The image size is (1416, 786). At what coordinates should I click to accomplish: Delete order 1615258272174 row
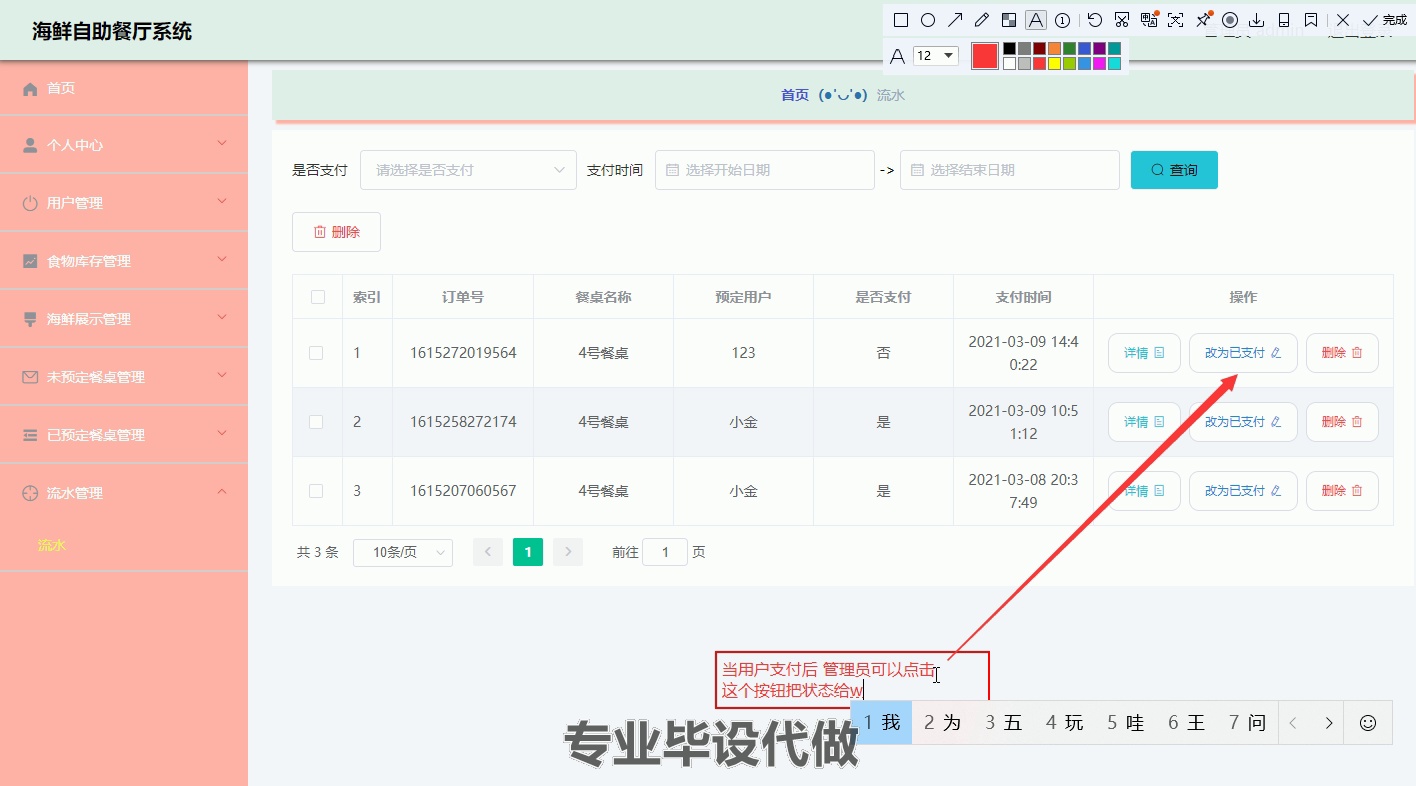click(1342, 422)
